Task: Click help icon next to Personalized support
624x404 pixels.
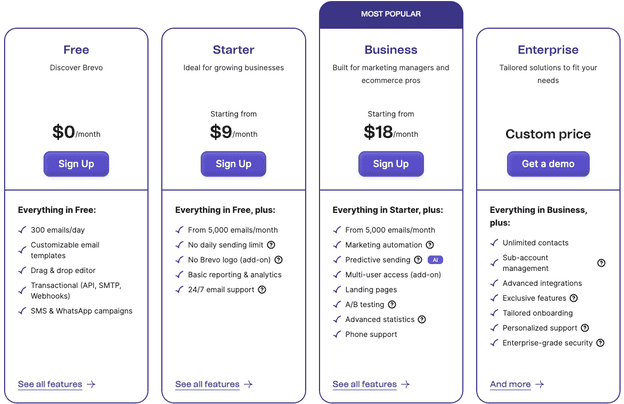Action: pyautogui.click(x=584, y=328)
